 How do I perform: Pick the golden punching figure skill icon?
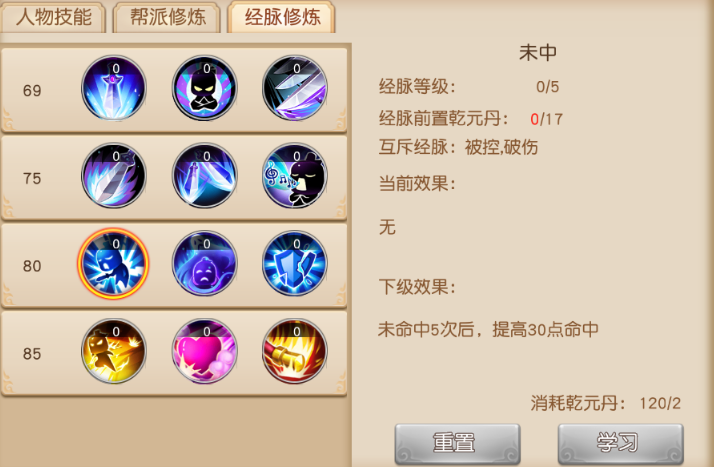click(114, 351)
